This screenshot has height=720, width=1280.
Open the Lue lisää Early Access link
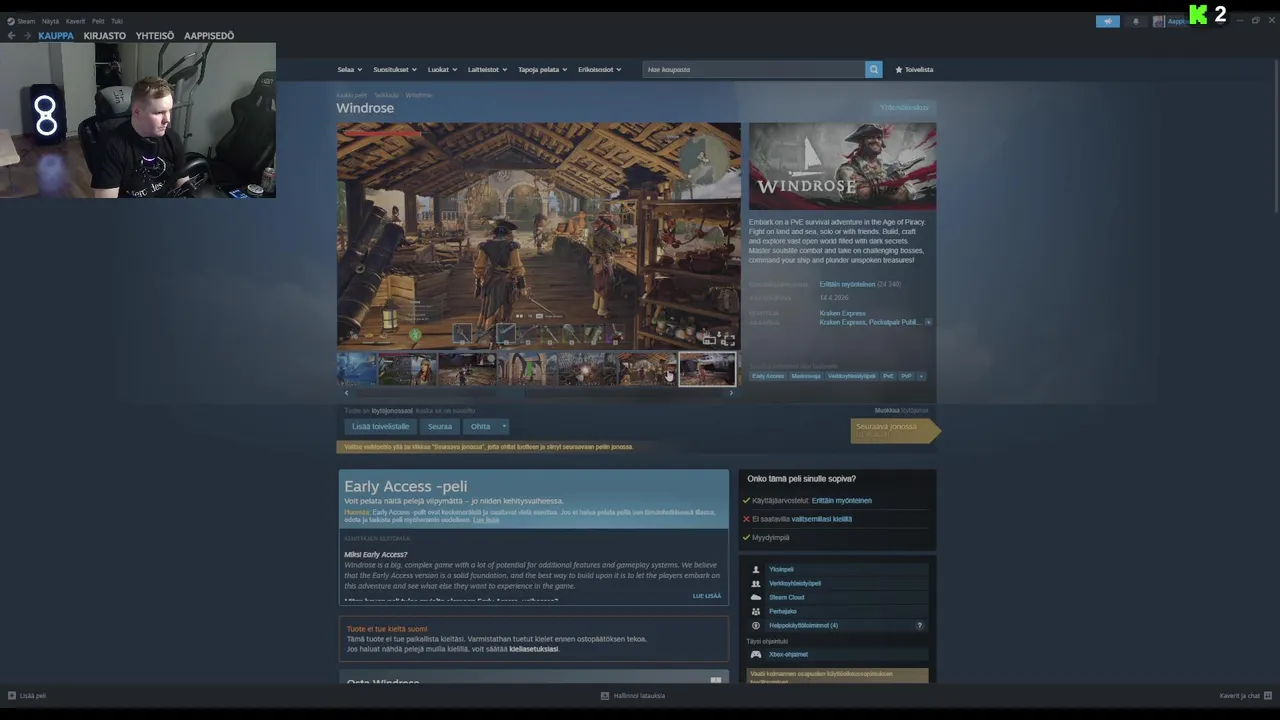486,520
